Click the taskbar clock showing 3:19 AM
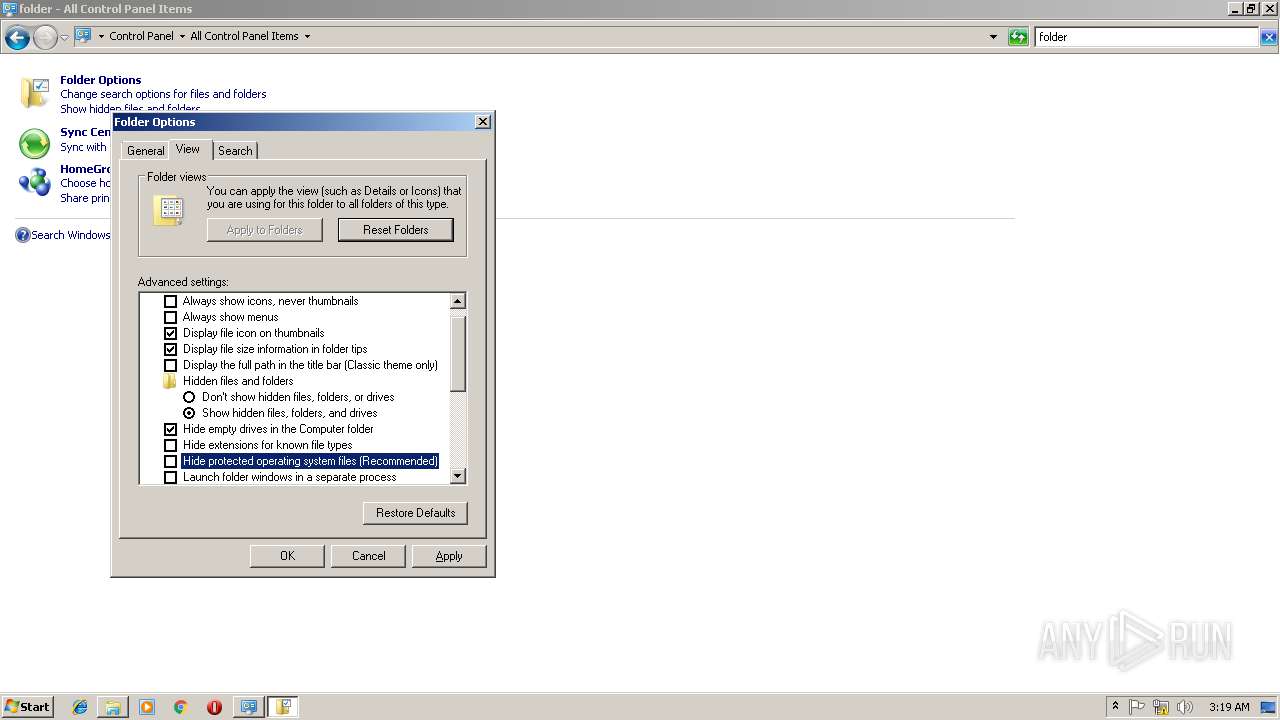The height and width of the screenshot is (720, 1280). point(1229,707)
